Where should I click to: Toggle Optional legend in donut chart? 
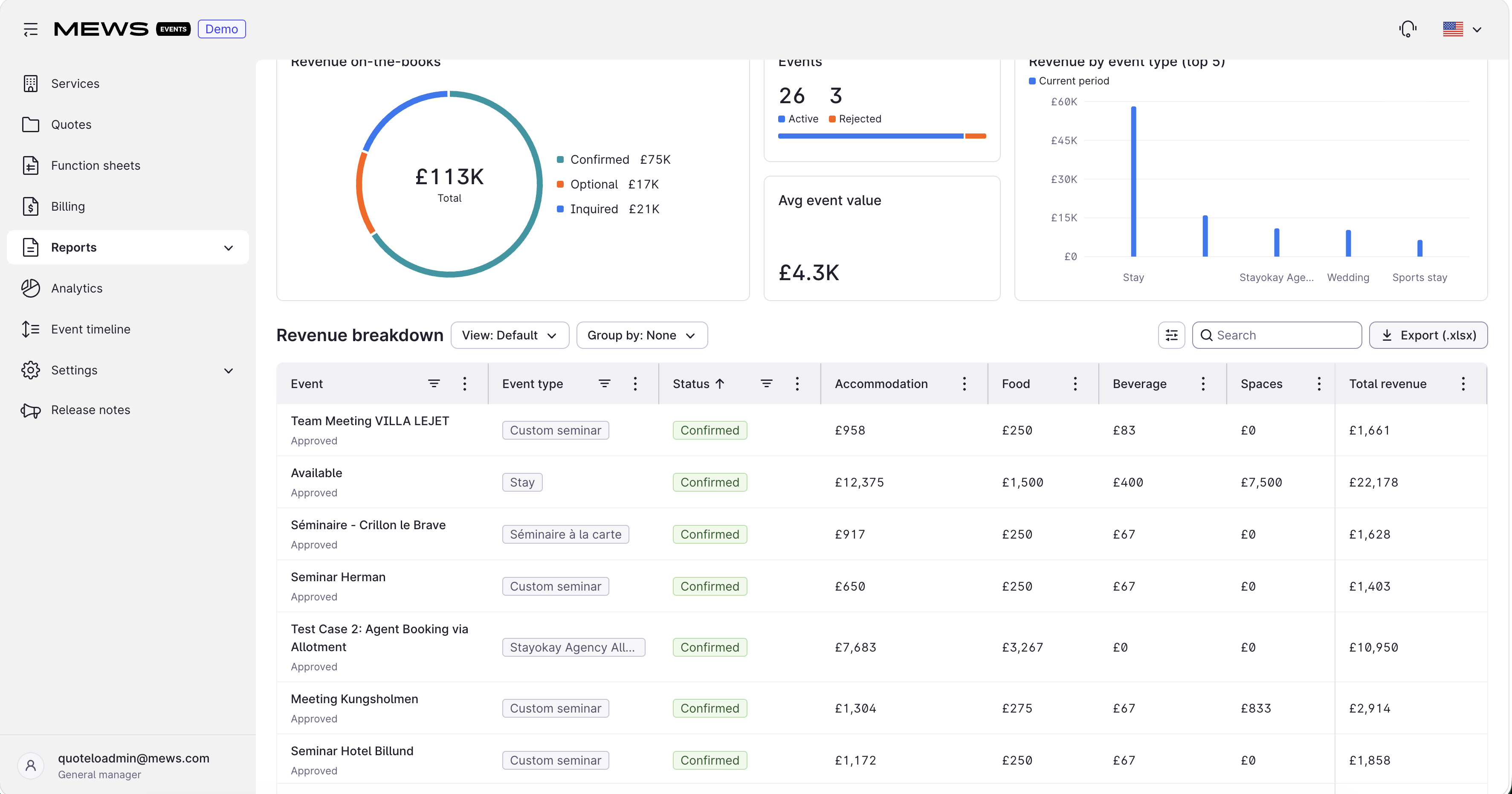click(608, 184)
